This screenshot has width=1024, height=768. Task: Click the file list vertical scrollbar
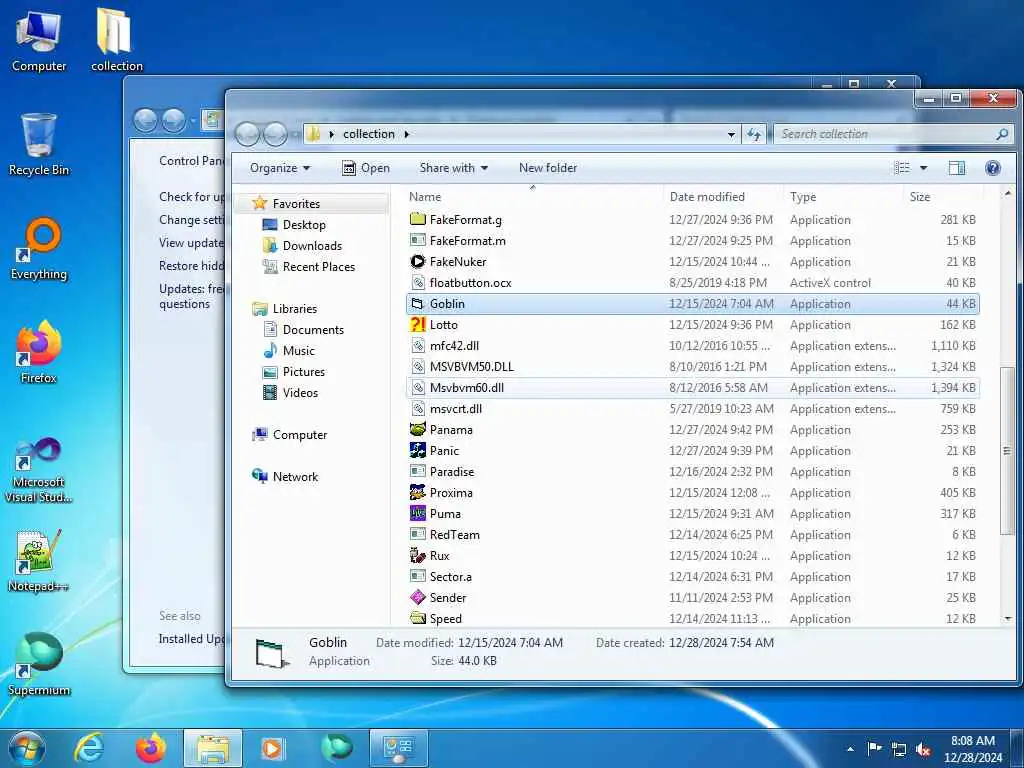1006,451
